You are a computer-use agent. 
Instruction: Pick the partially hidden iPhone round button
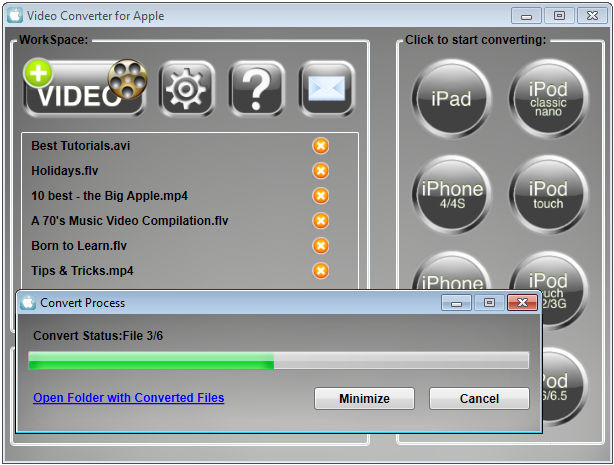click(451, 272)
